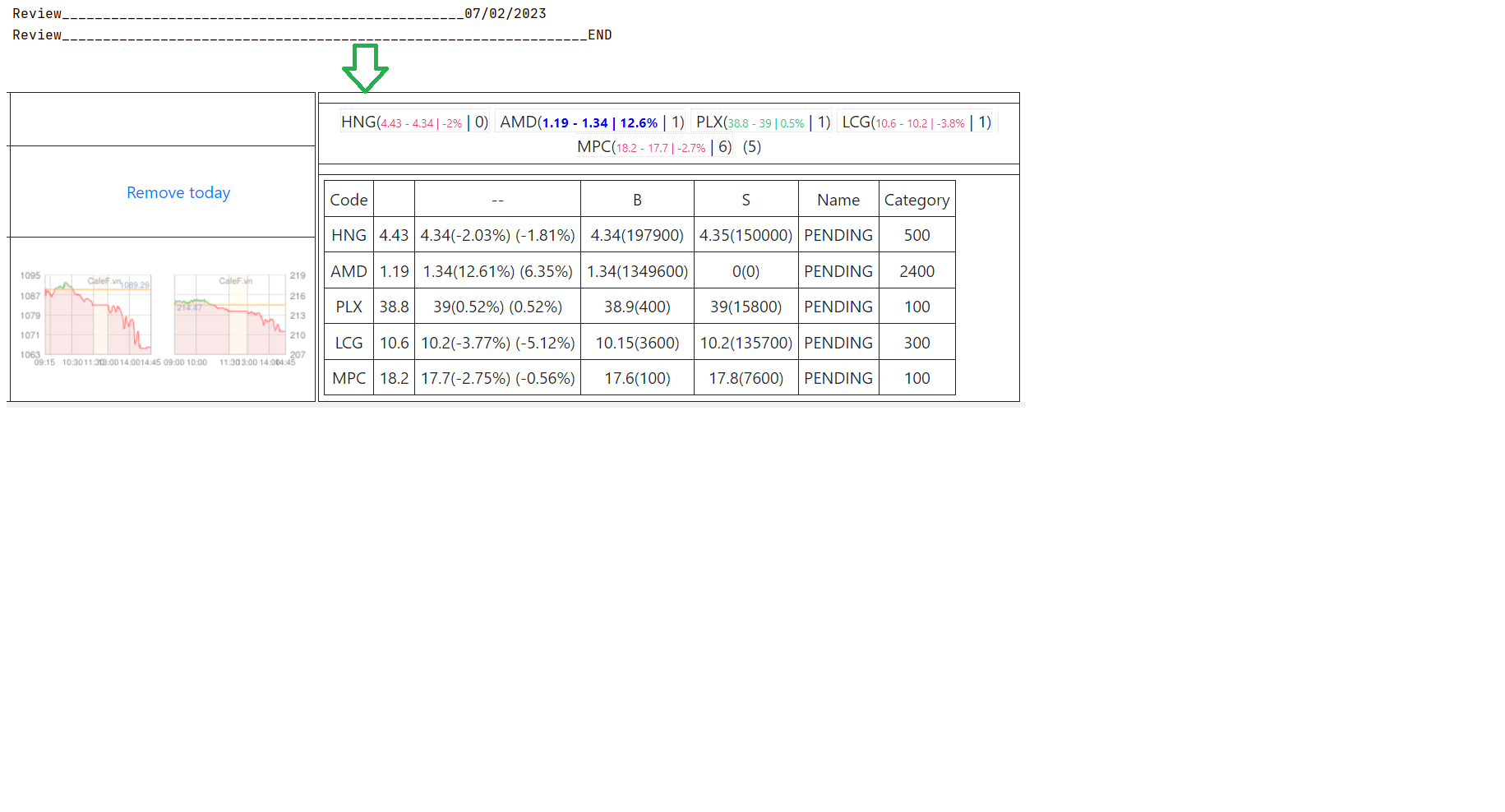Click the 17.7(-2.75%) (-0.56%) cell
This screenshot has width=1505, height=812.
pos(497,378)
